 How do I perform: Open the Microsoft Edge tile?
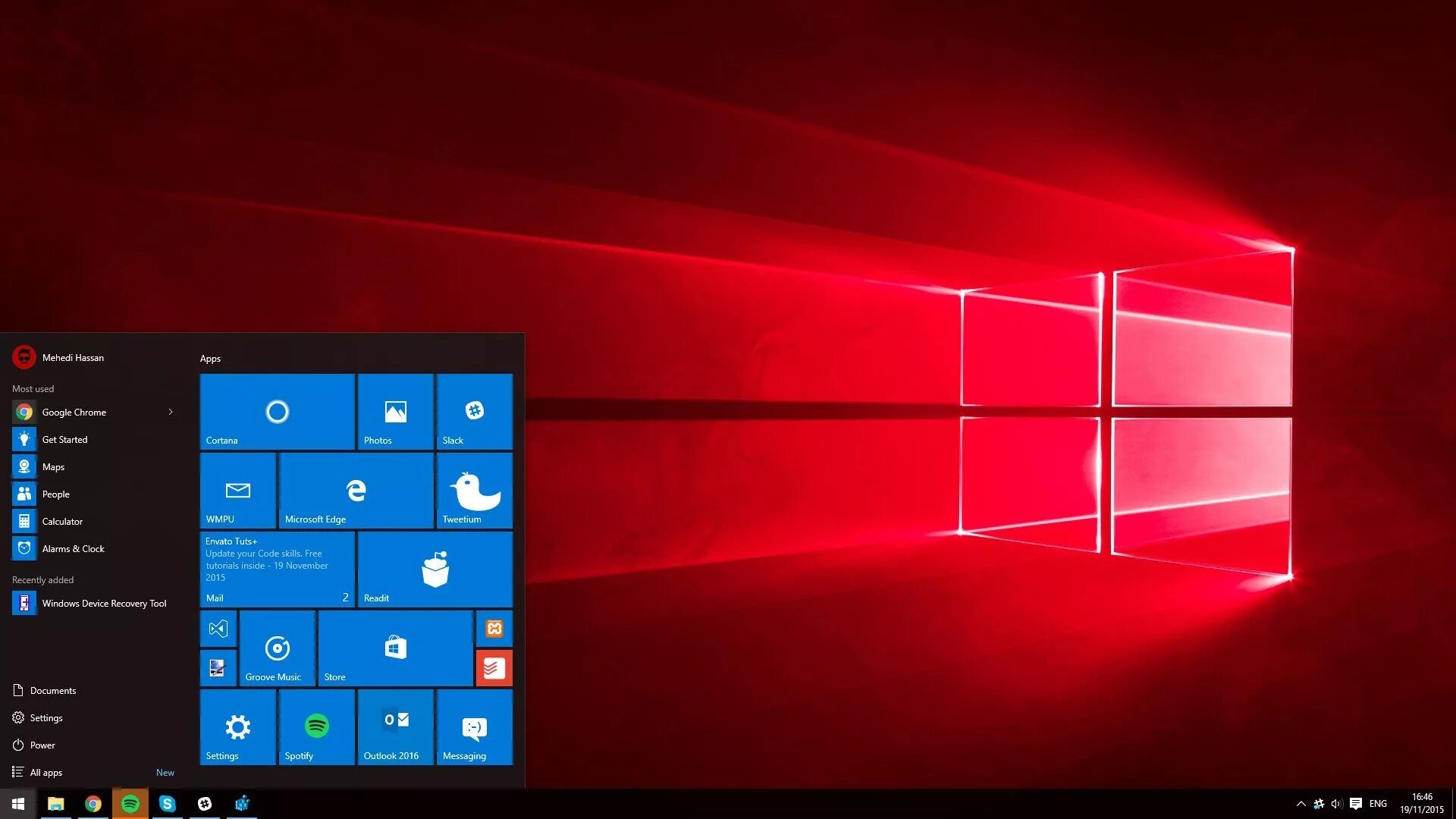356,491
